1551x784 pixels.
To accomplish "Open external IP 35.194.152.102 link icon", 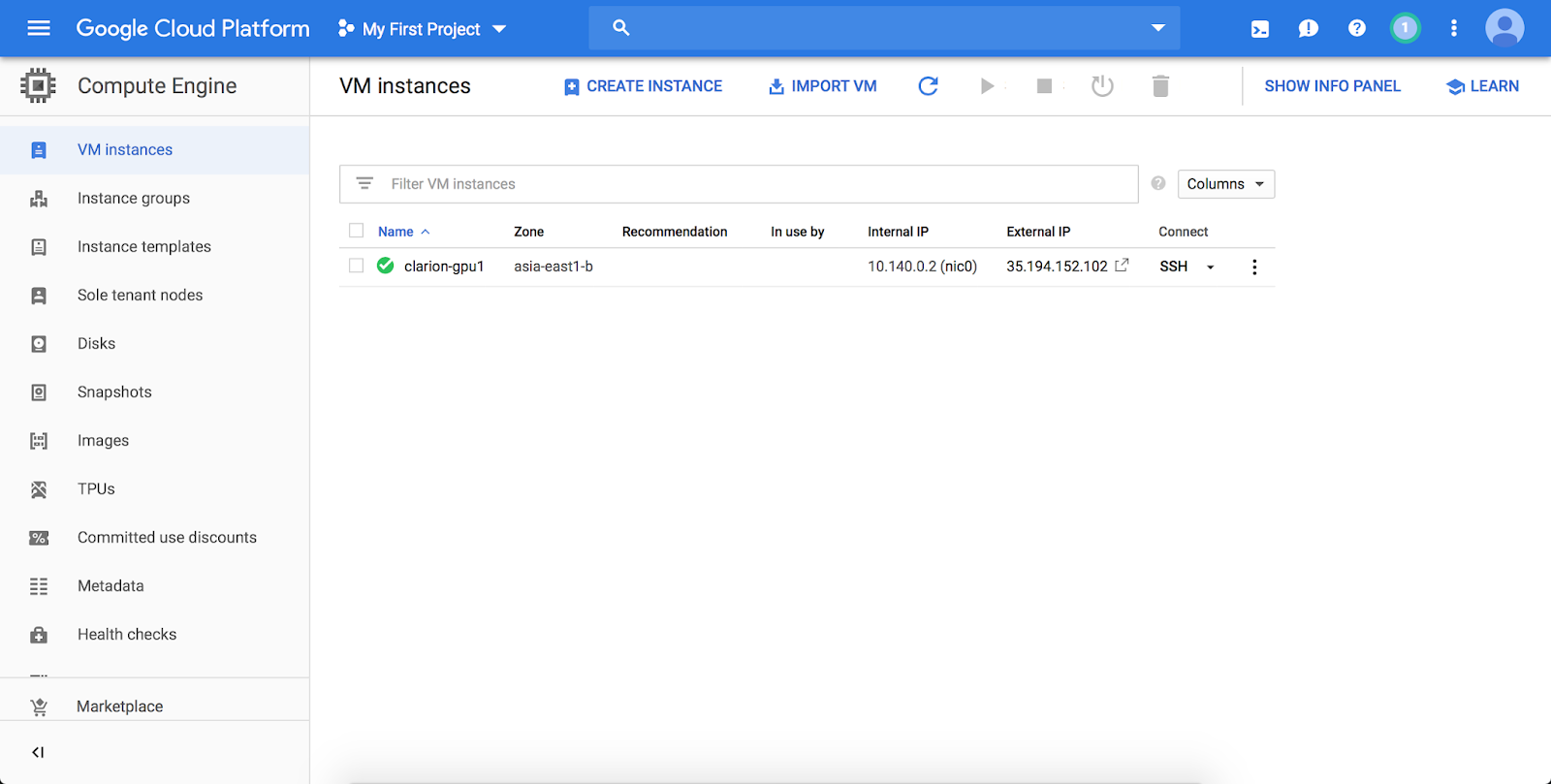I will (x=1122, y=265).
